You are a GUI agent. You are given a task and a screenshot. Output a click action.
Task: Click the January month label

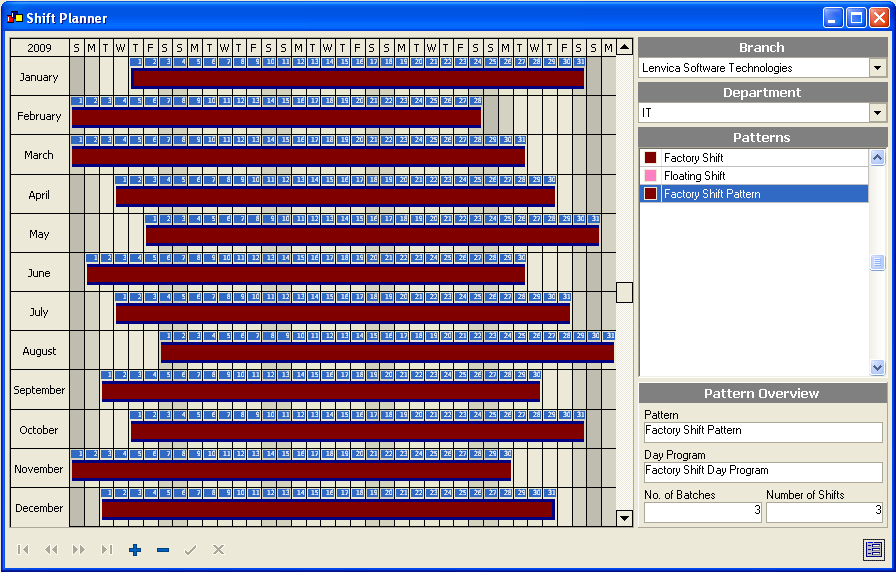(39, 77)
